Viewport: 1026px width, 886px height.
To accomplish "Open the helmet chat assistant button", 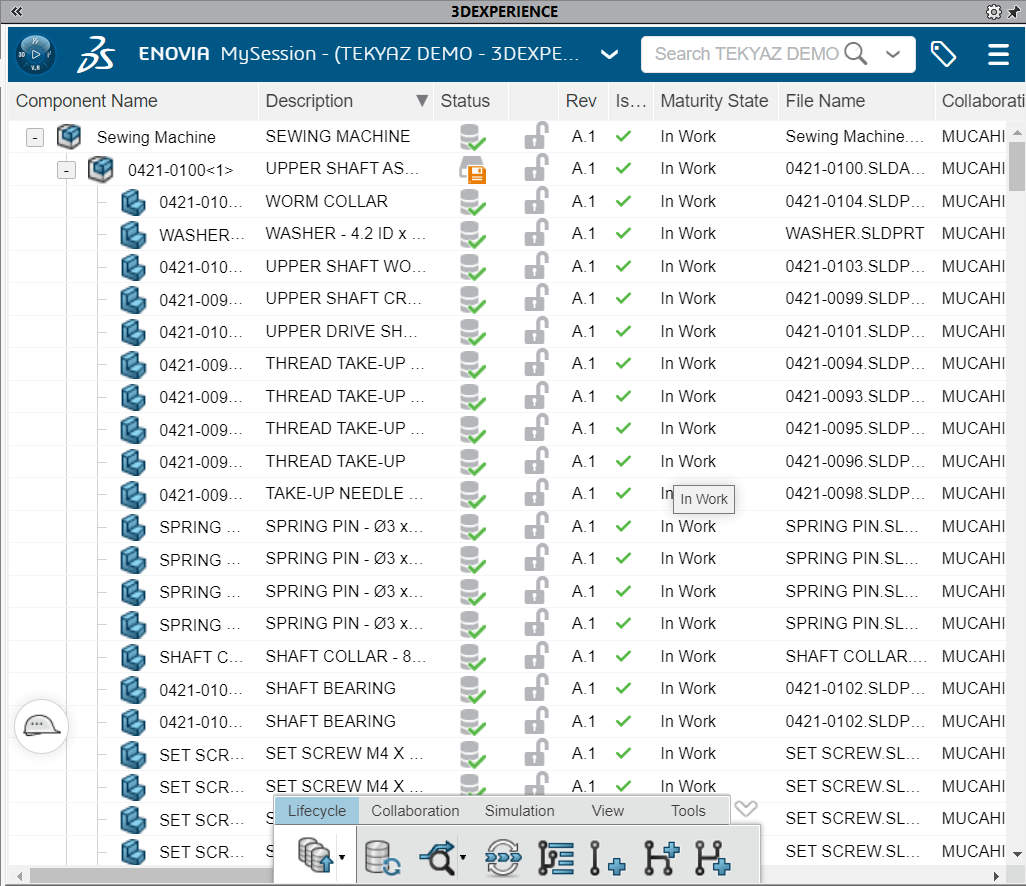I will coord(41,726).
